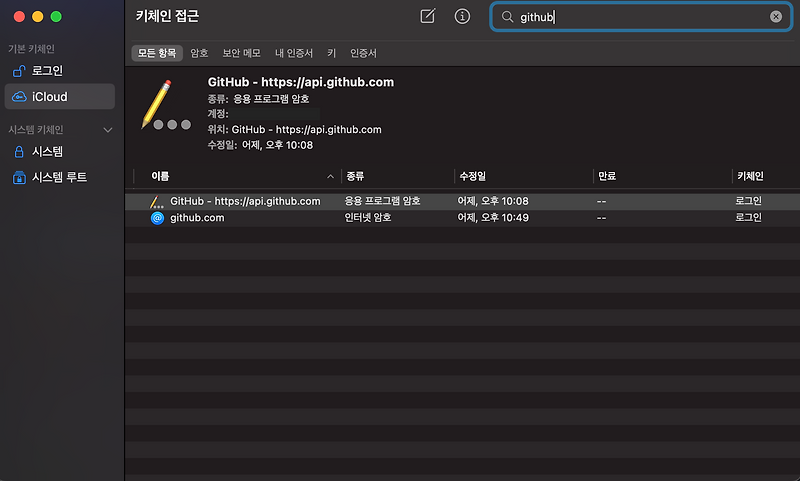Click the 위치 line in detail header
Viewport: 800px width, 481px height.
[x=294, y=130]
